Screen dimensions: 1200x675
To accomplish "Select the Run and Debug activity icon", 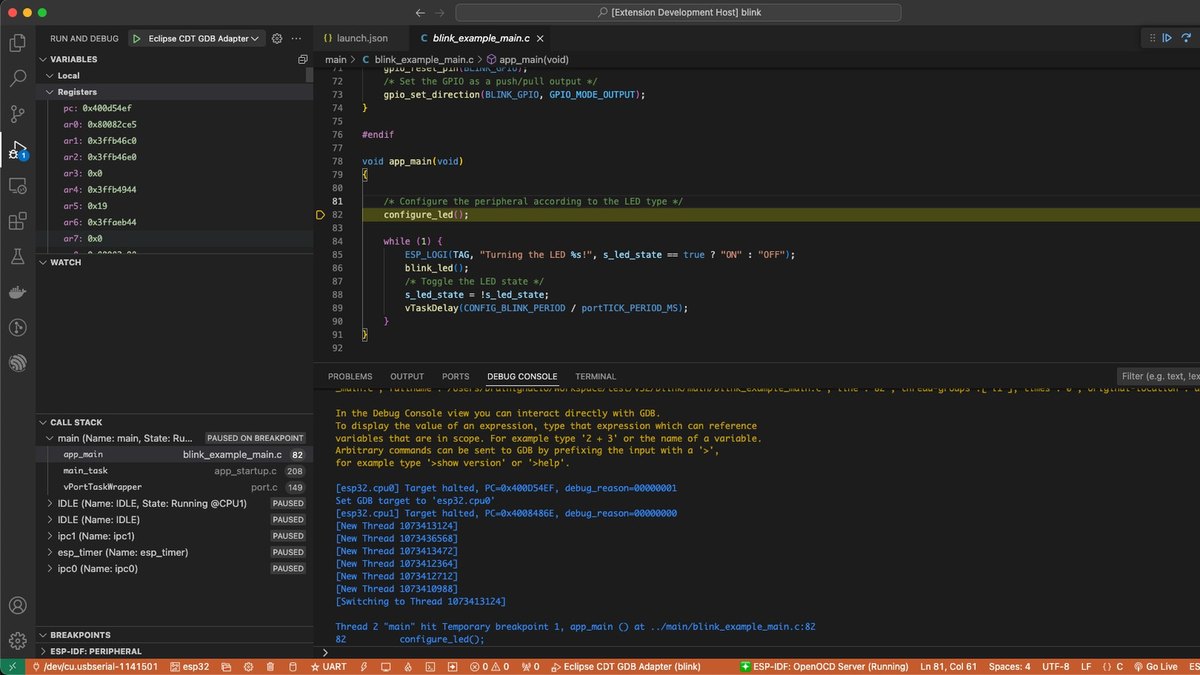I will click(x=17, y=150).
